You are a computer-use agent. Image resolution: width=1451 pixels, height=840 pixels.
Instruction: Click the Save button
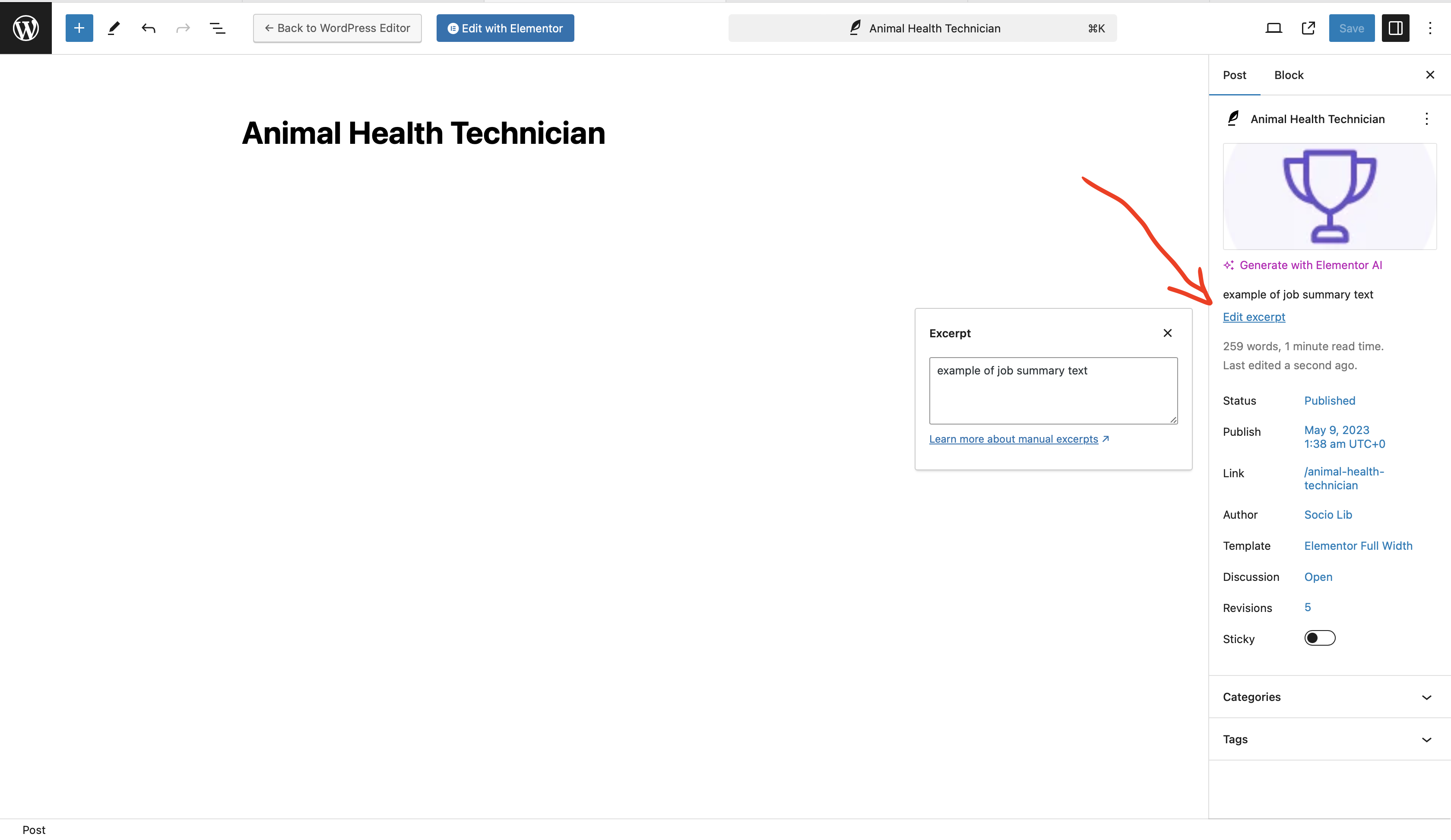1351,28
